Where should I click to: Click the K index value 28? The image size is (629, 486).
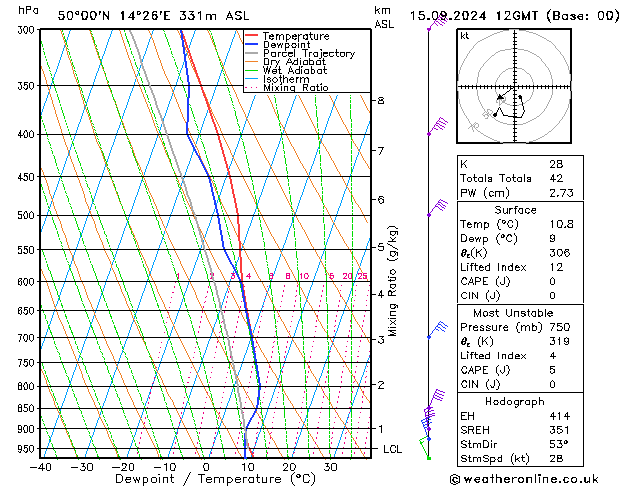point(556,164)
